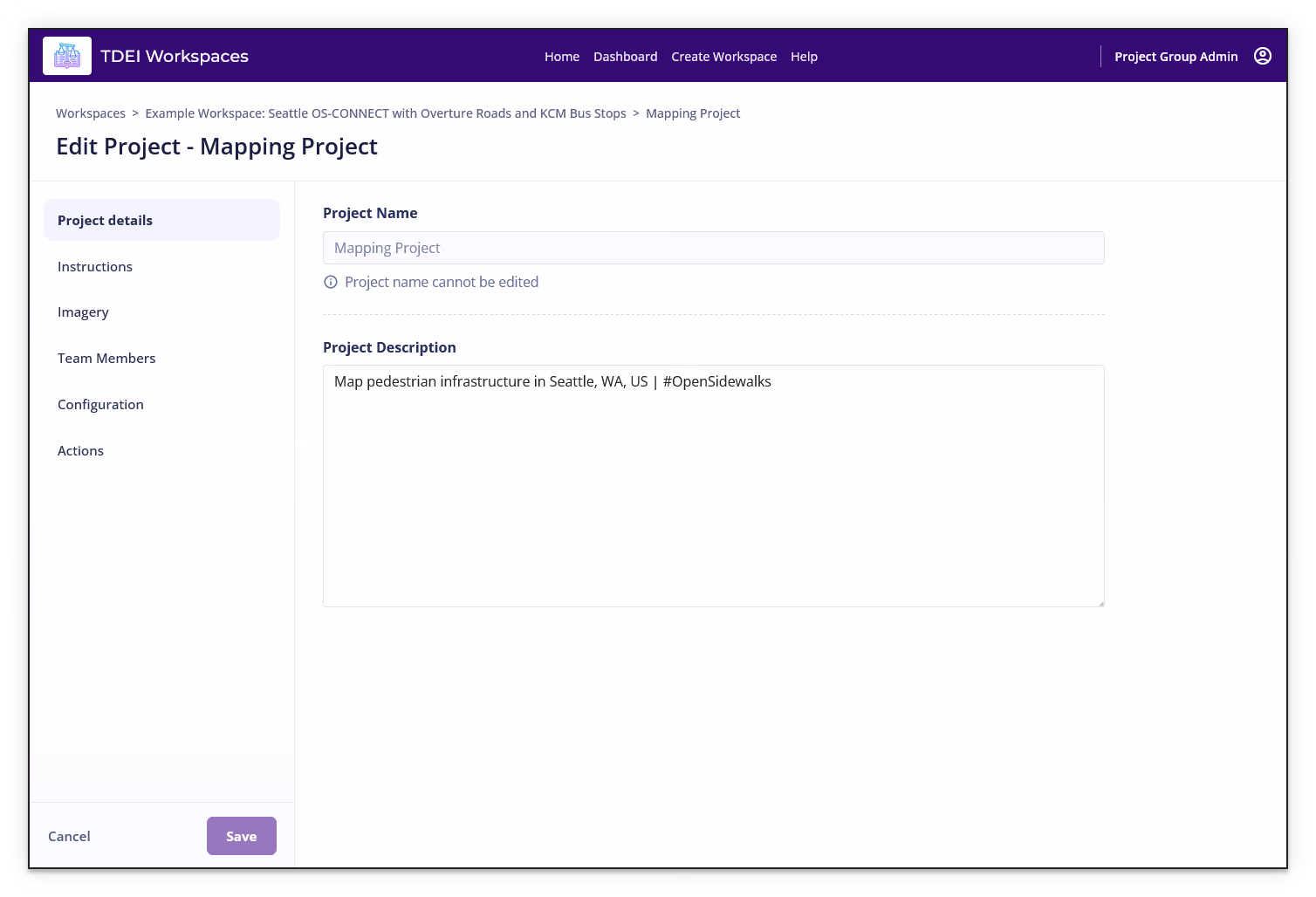Click the Mapping Project breadcrumb

693,113
